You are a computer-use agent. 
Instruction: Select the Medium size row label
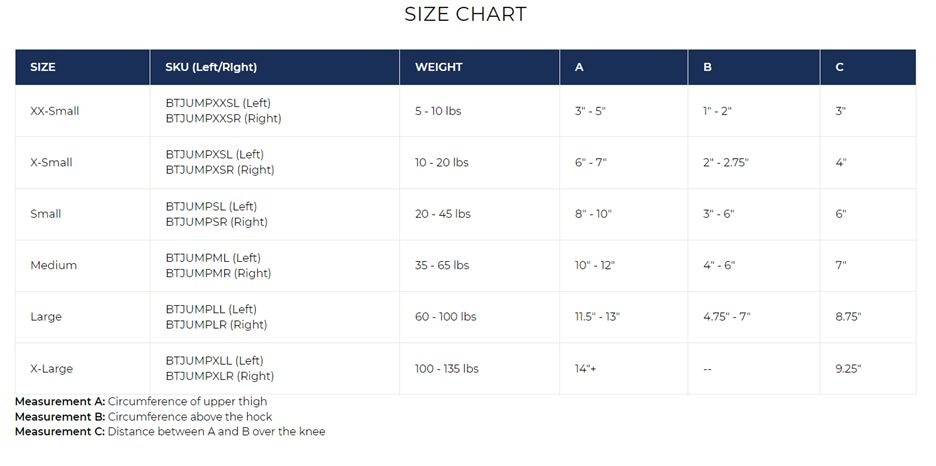pos(54,265)
